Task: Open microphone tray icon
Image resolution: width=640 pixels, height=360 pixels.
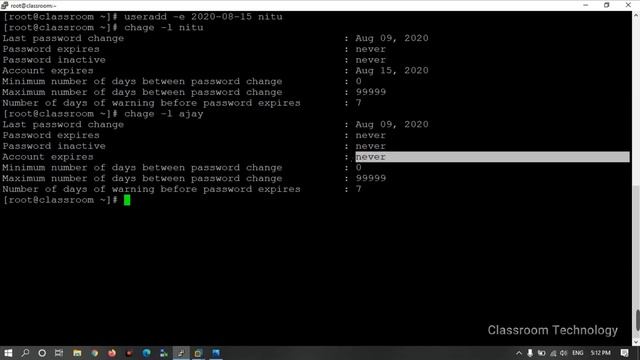Action: (530, 353)
